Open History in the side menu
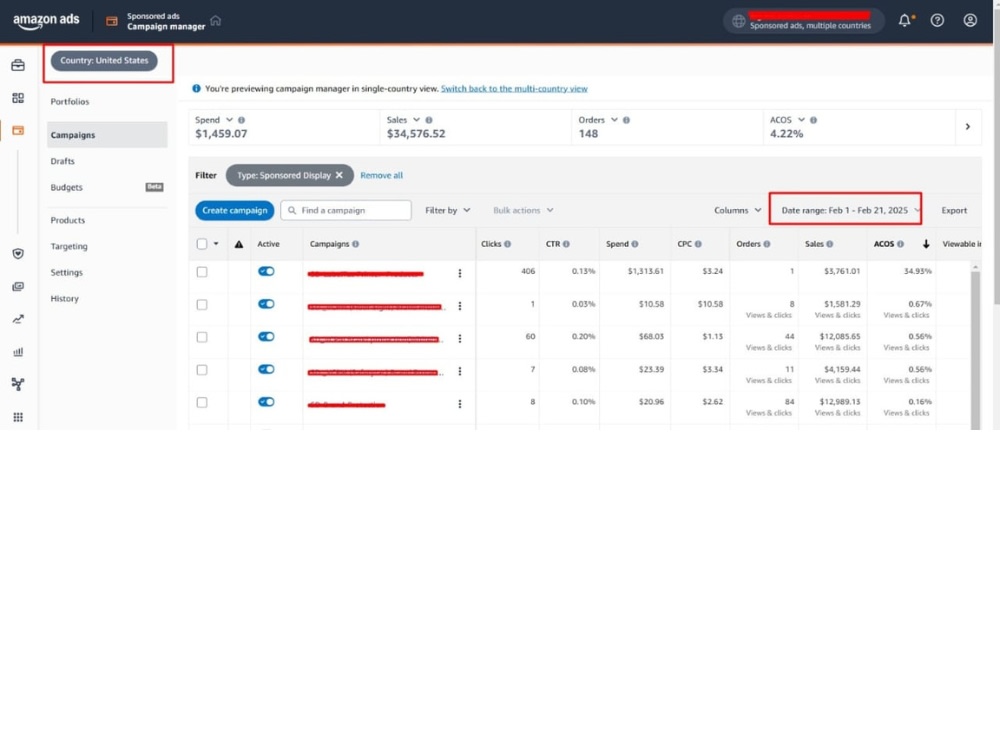1000x750 pixels. [x=64, y=298]
